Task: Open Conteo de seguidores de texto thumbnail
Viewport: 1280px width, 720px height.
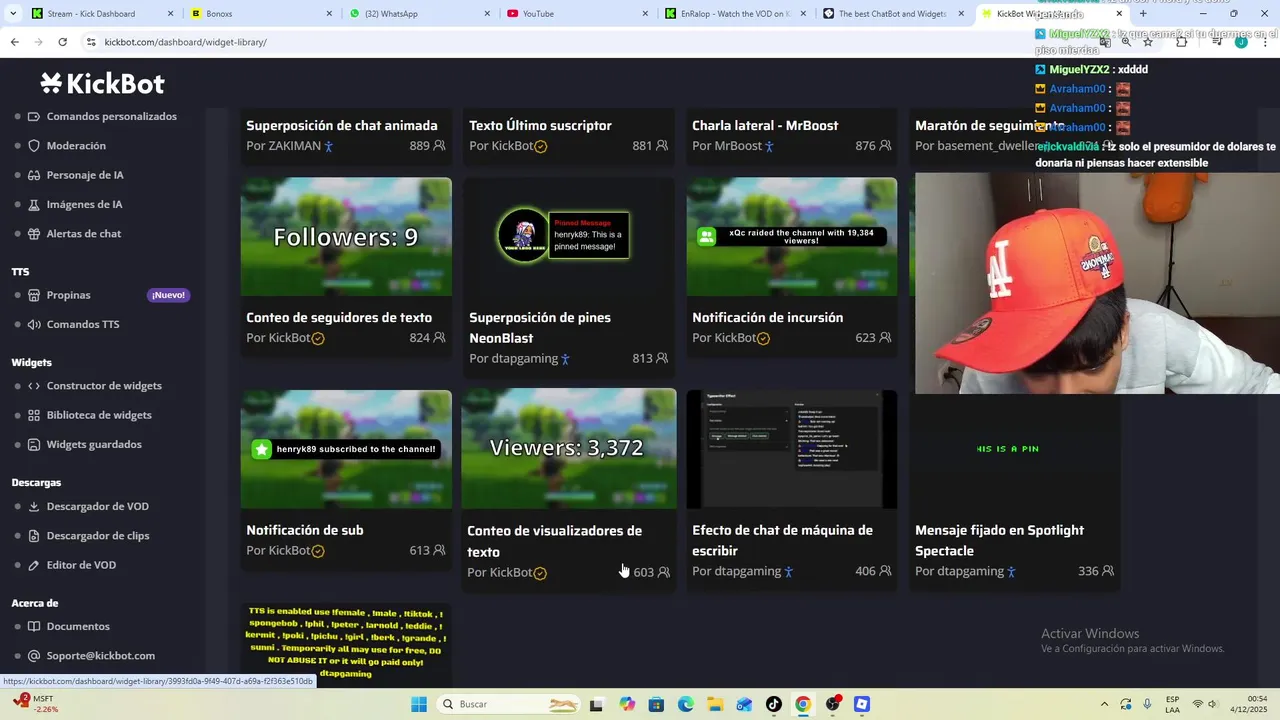Action: tap(346, 237)
